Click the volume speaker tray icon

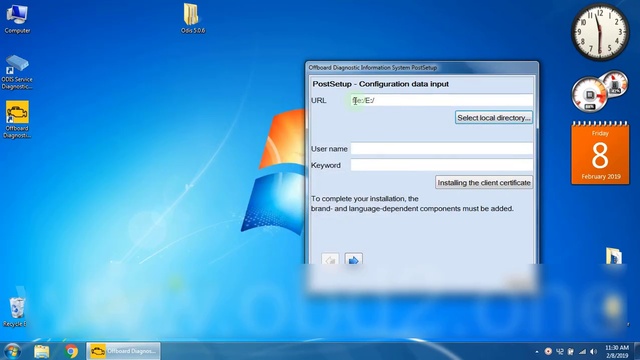click(x=593, y=351)
